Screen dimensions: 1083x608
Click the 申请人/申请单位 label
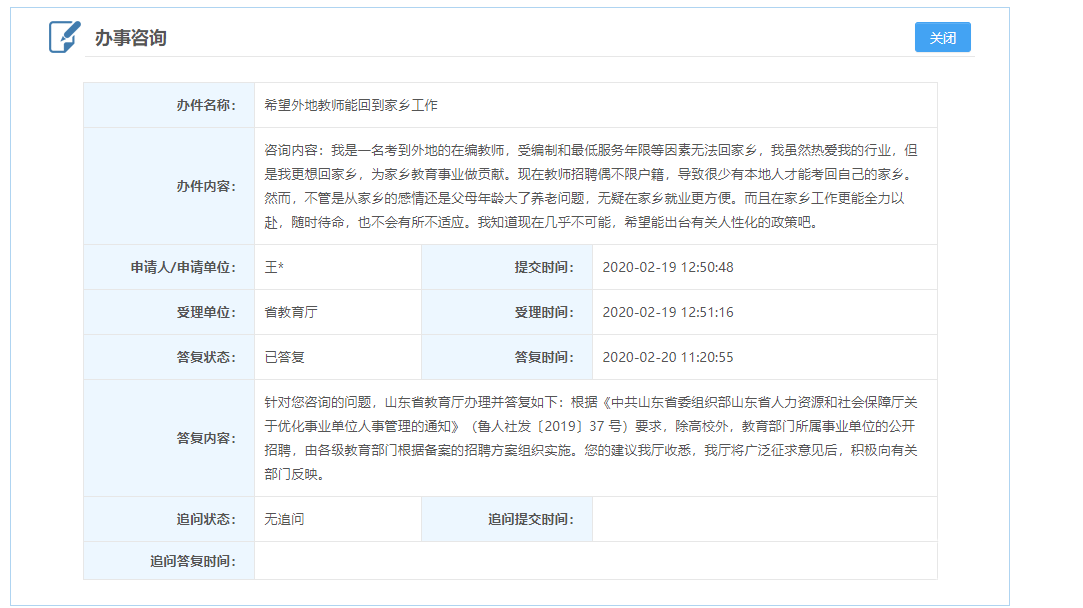pyautogui.click(x=183, y=267)
